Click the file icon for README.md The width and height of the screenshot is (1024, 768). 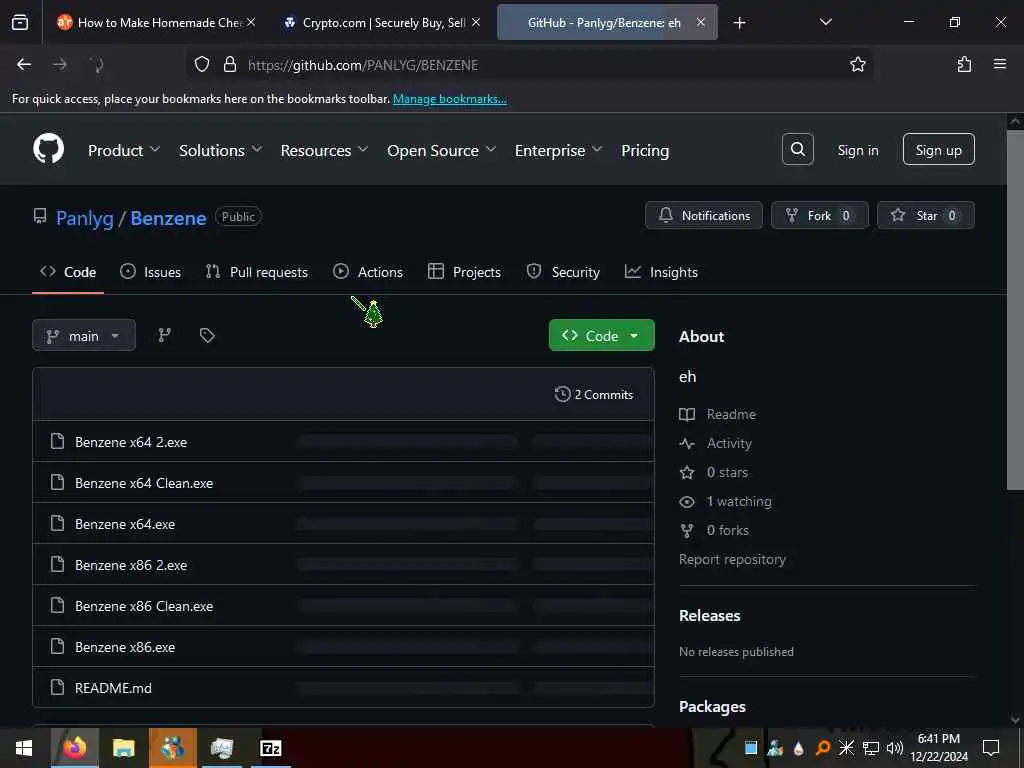pos(57,687)
